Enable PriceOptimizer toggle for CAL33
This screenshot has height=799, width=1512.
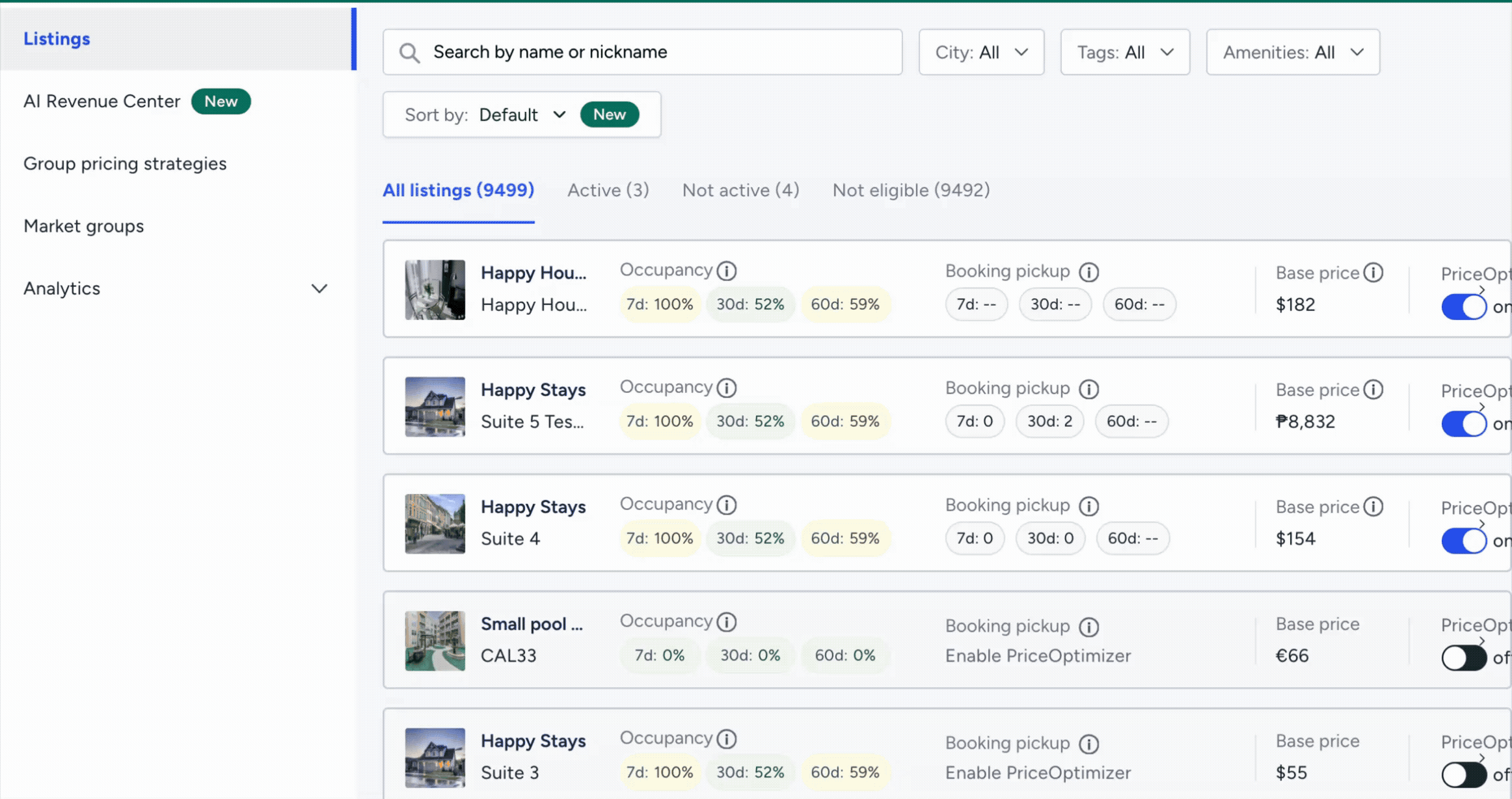[x=1463, y=658]
